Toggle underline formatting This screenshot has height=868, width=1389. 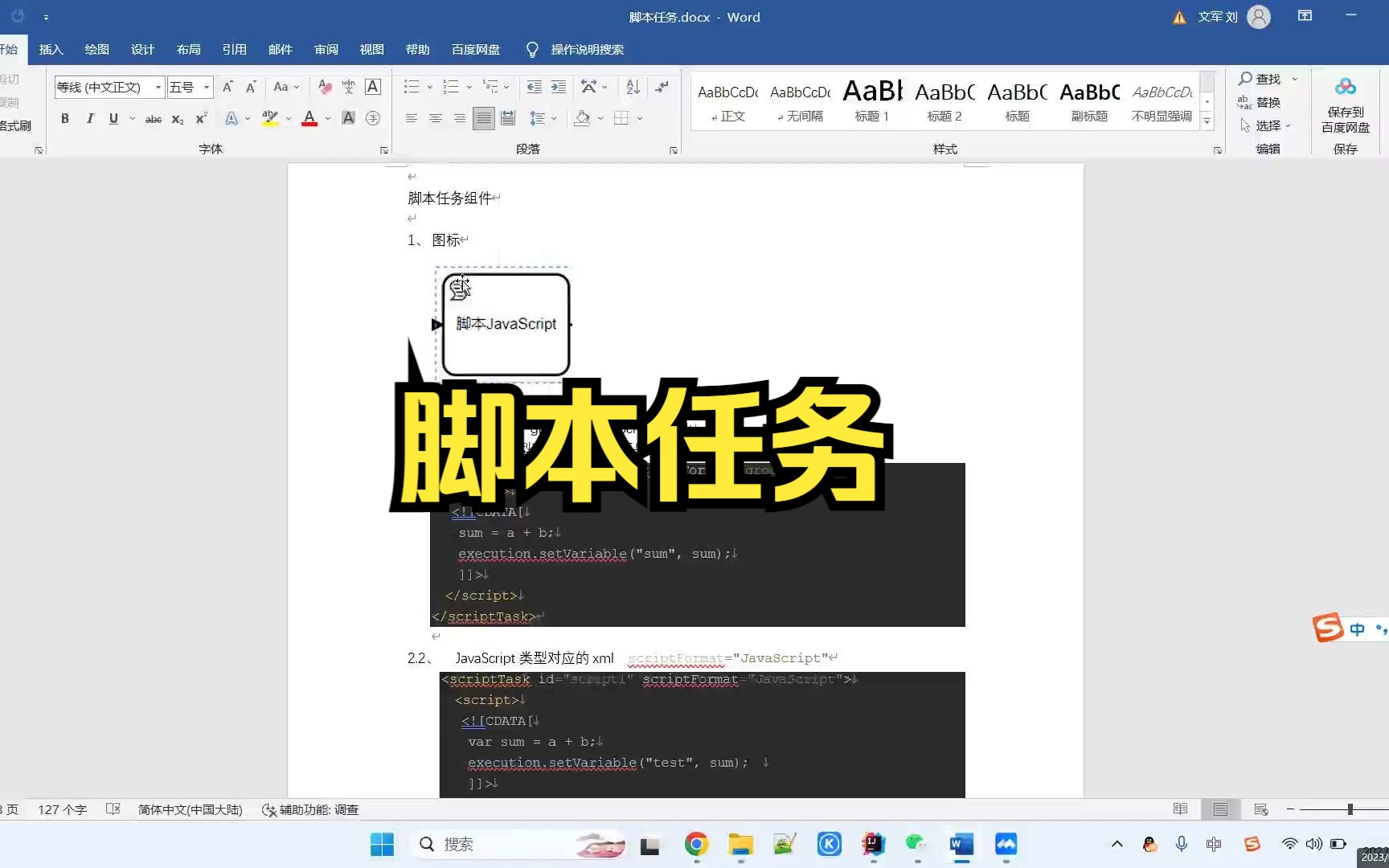point(113,118)
